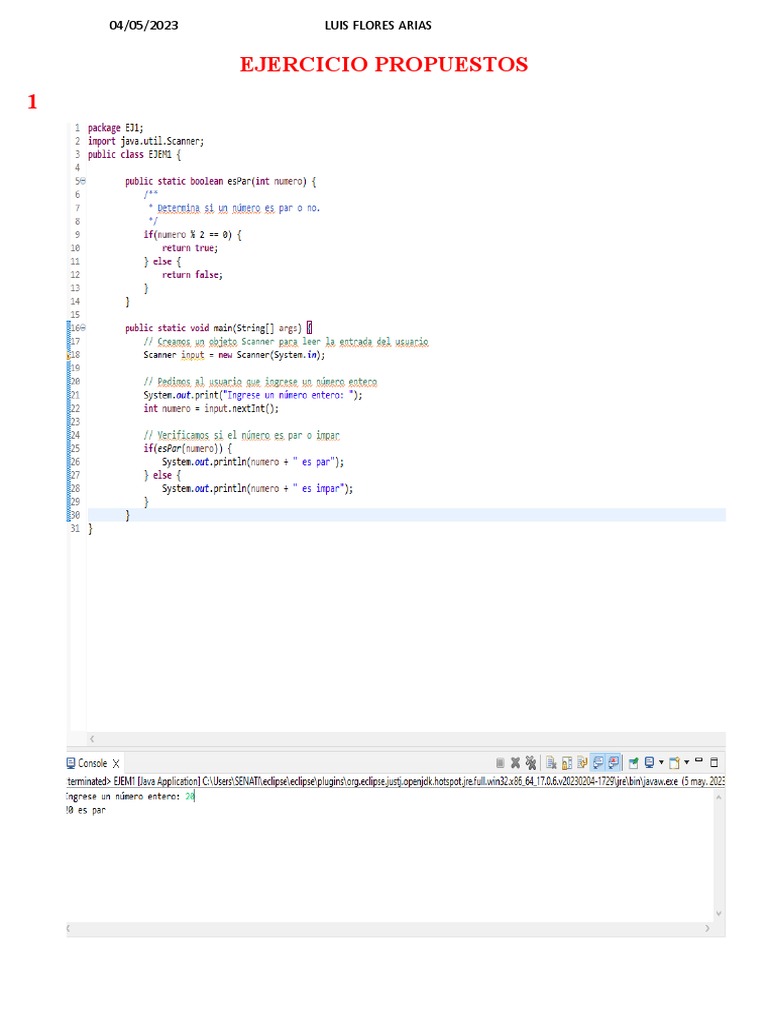The image size is (768, 1024).
Task: Open the Display Selected Console dropdown arrow
Action: [661, 762]
